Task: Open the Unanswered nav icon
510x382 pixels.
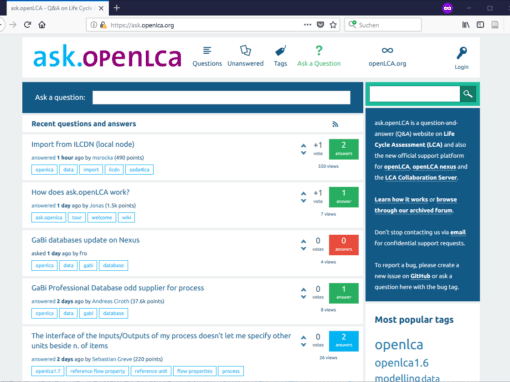Action: pos(245,51)
